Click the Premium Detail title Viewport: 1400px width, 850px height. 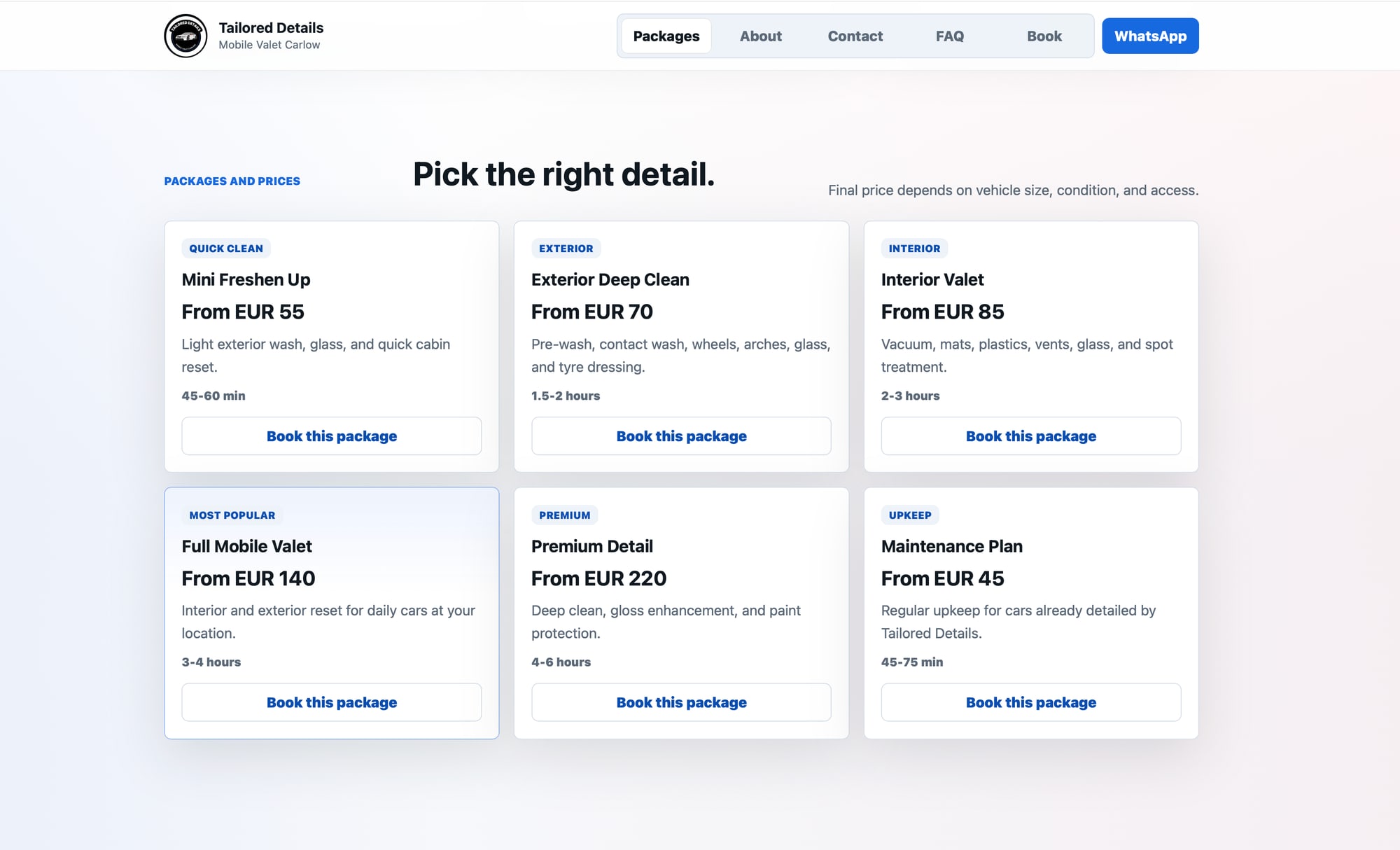pos(591,546)
